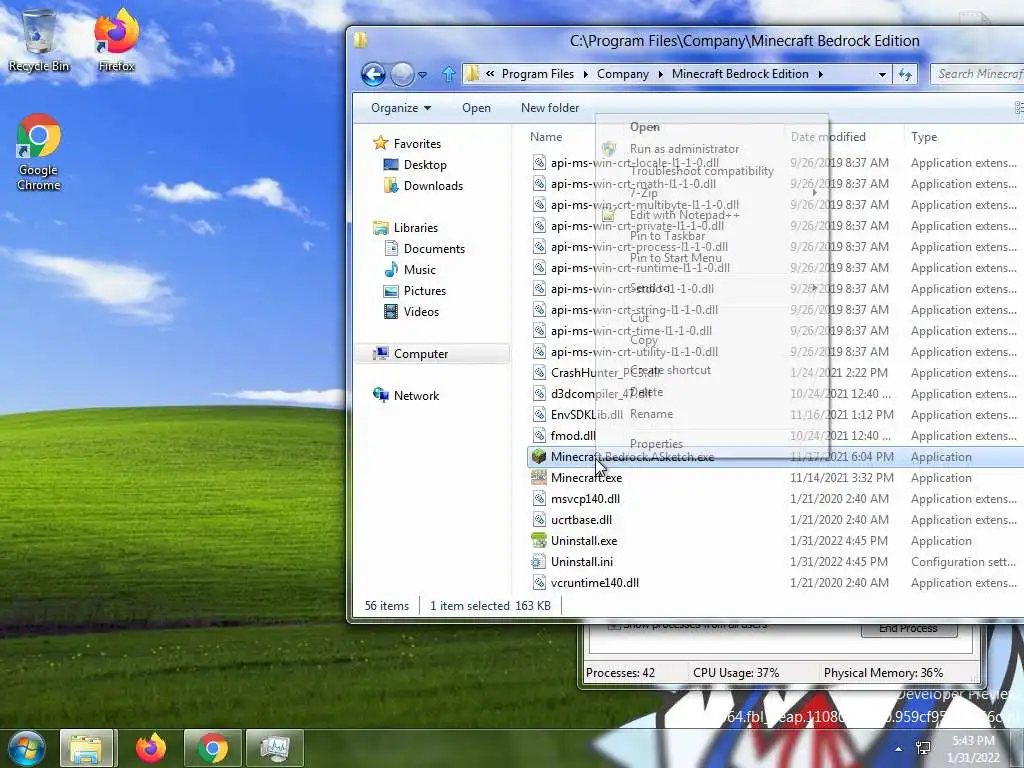This screenshot has height=768, width=1024.
Task: Open Favorites in the navigation pane
Action: point(417,144)
